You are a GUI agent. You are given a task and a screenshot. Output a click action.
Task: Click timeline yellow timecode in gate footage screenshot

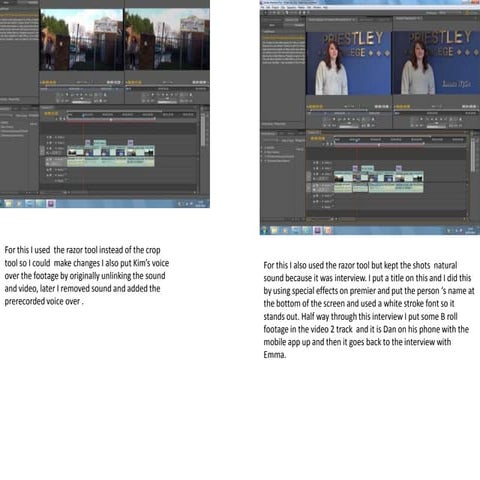pos(51,114)
